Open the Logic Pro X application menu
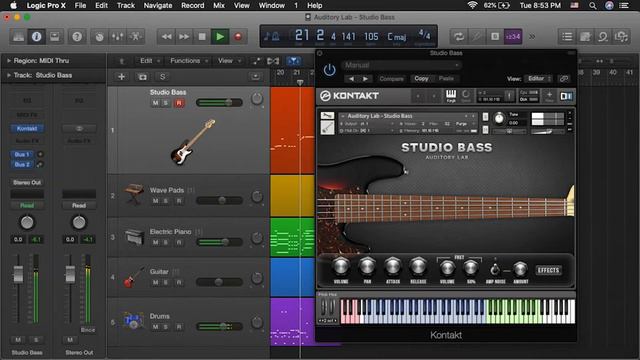 click(x=46, y=5)
